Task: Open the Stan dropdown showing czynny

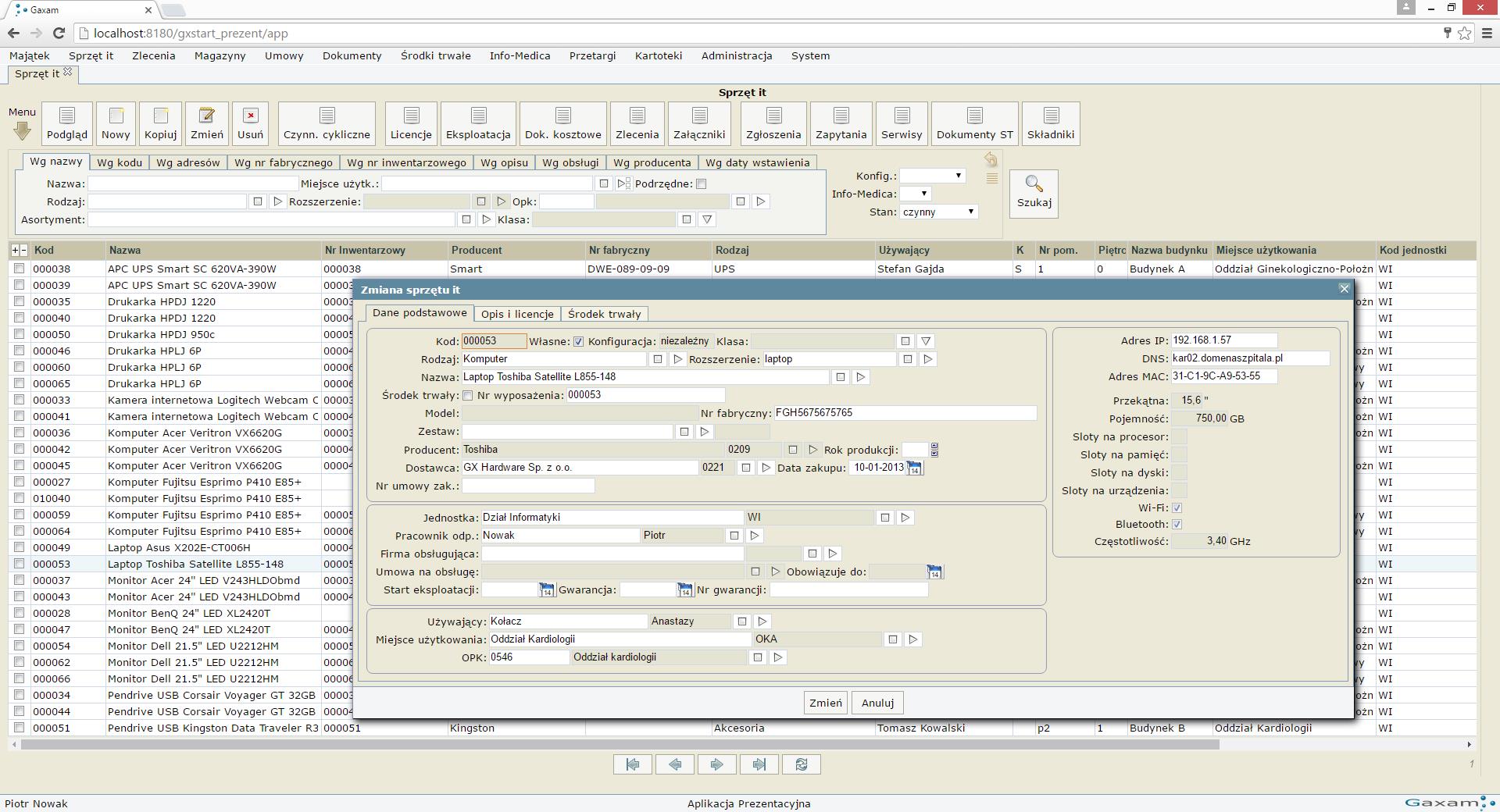Action: coord(938,212)
